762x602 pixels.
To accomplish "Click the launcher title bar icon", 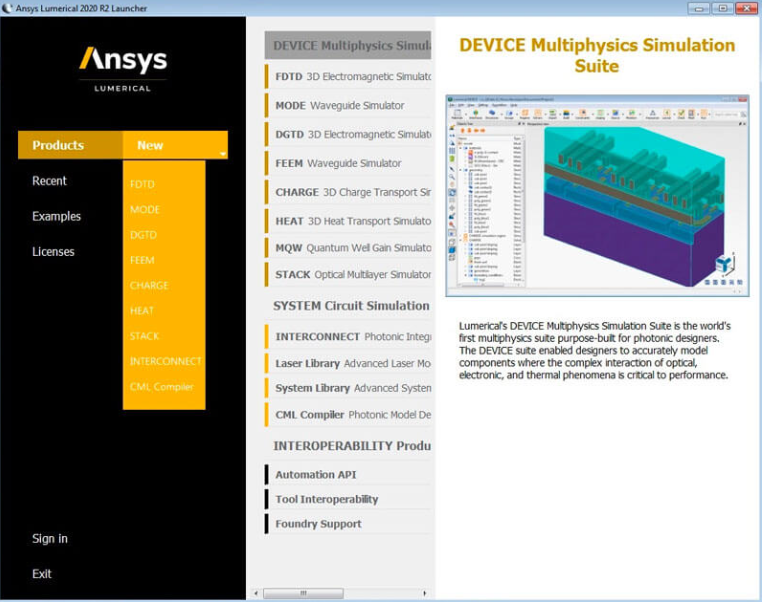I will (x=7, y=8).
